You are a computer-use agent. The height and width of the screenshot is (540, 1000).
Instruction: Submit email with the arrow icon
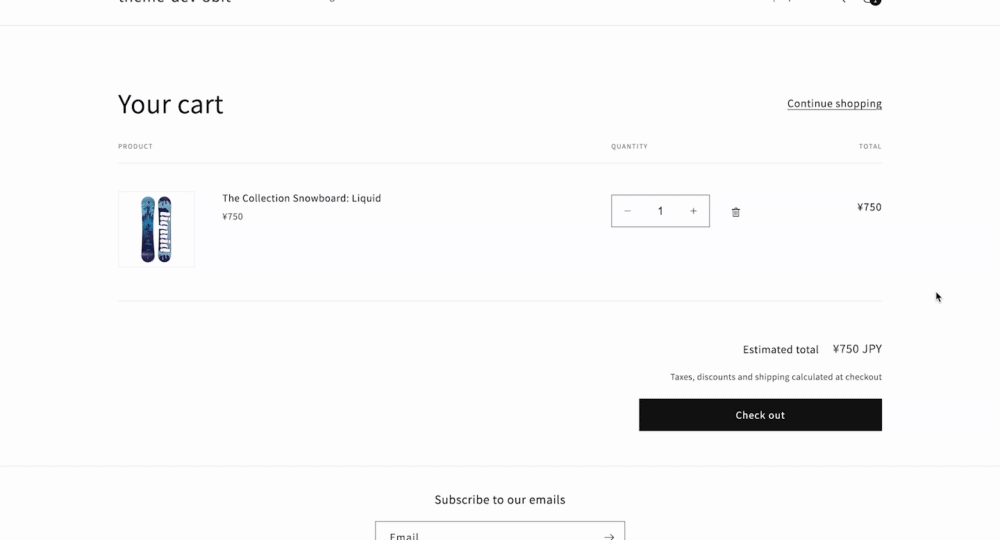click(609, 536)
